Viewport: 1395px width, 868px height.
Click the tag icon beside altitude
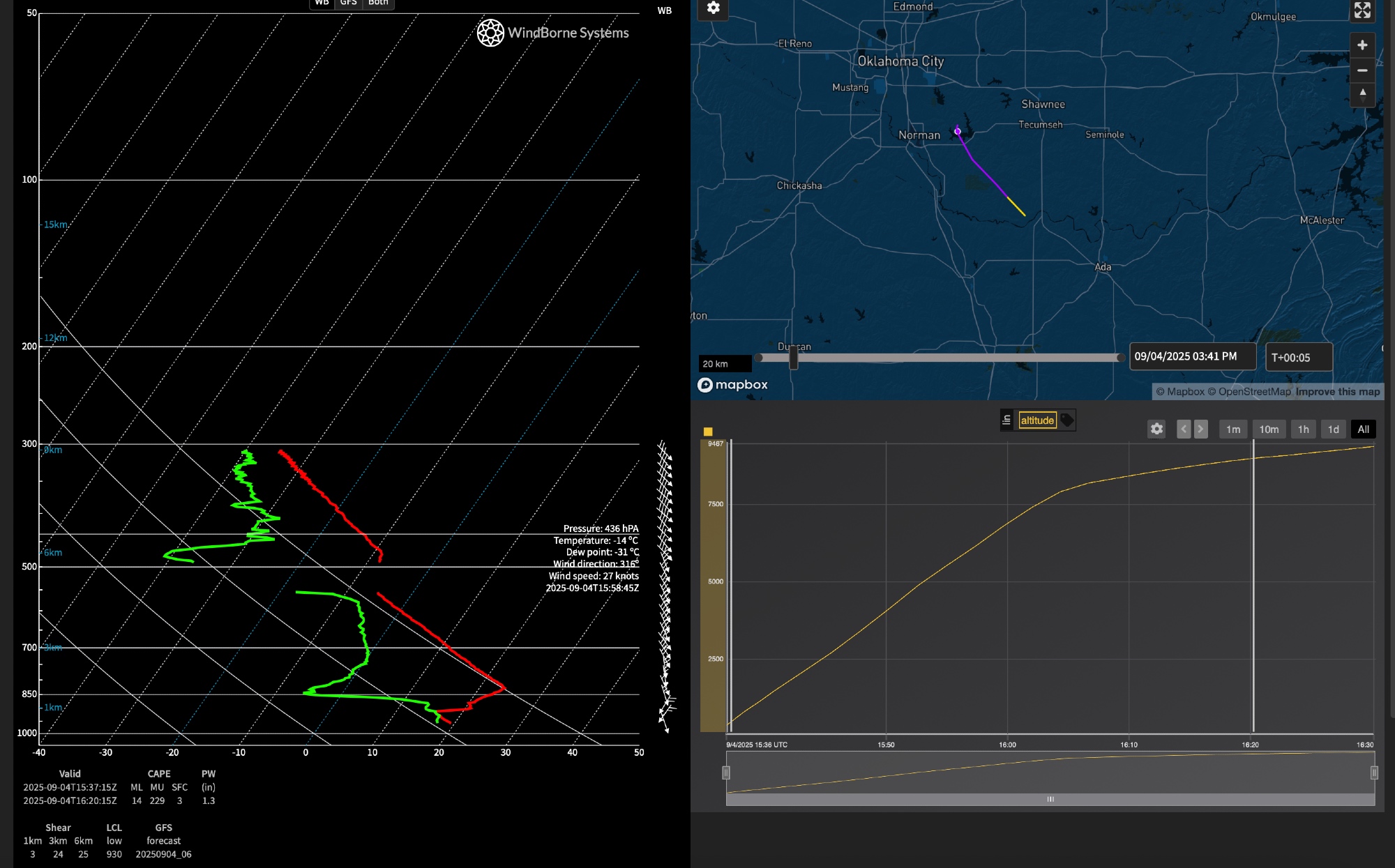coord(1067,420)
